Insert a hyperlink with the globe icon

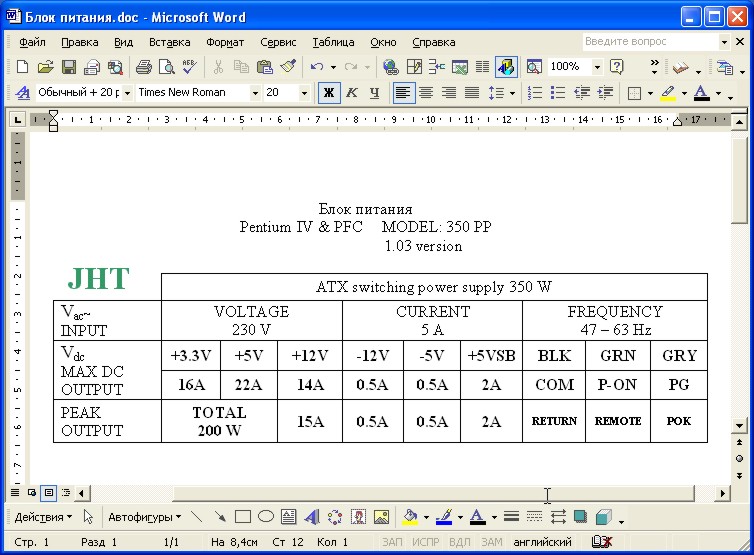click(x=390, y=66)
